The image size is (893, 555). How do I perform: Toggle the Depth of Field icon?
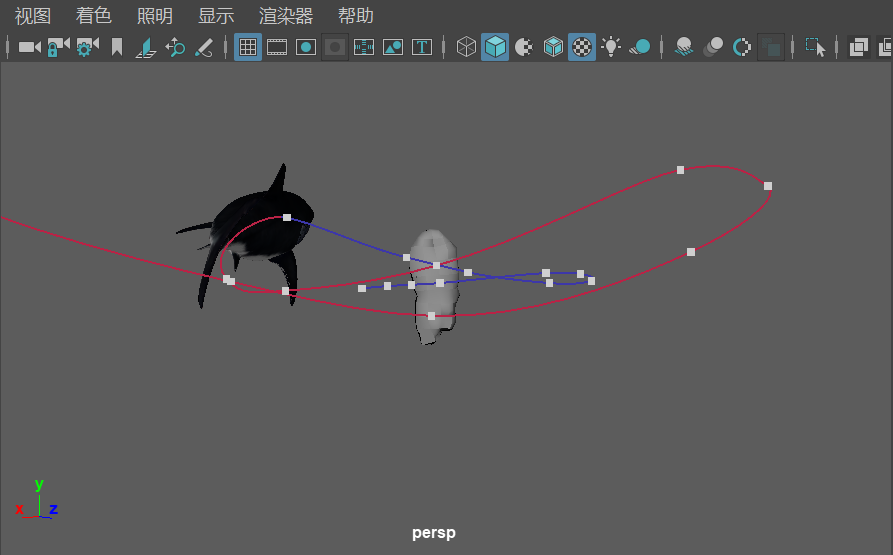pos(771,47)
